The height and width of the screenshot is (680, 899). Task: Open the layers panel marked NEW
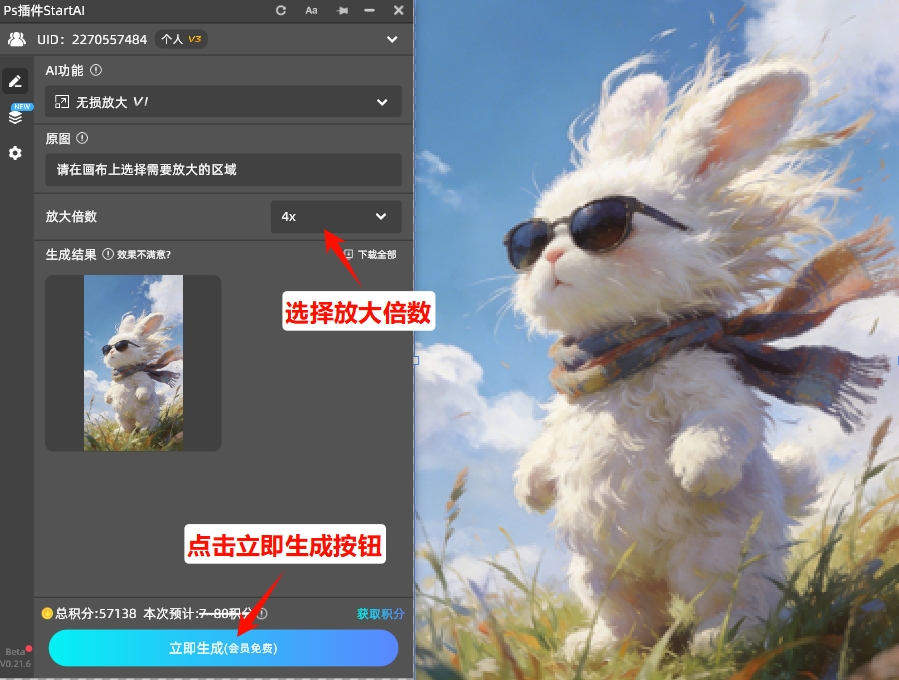click(x=16, y=115)
